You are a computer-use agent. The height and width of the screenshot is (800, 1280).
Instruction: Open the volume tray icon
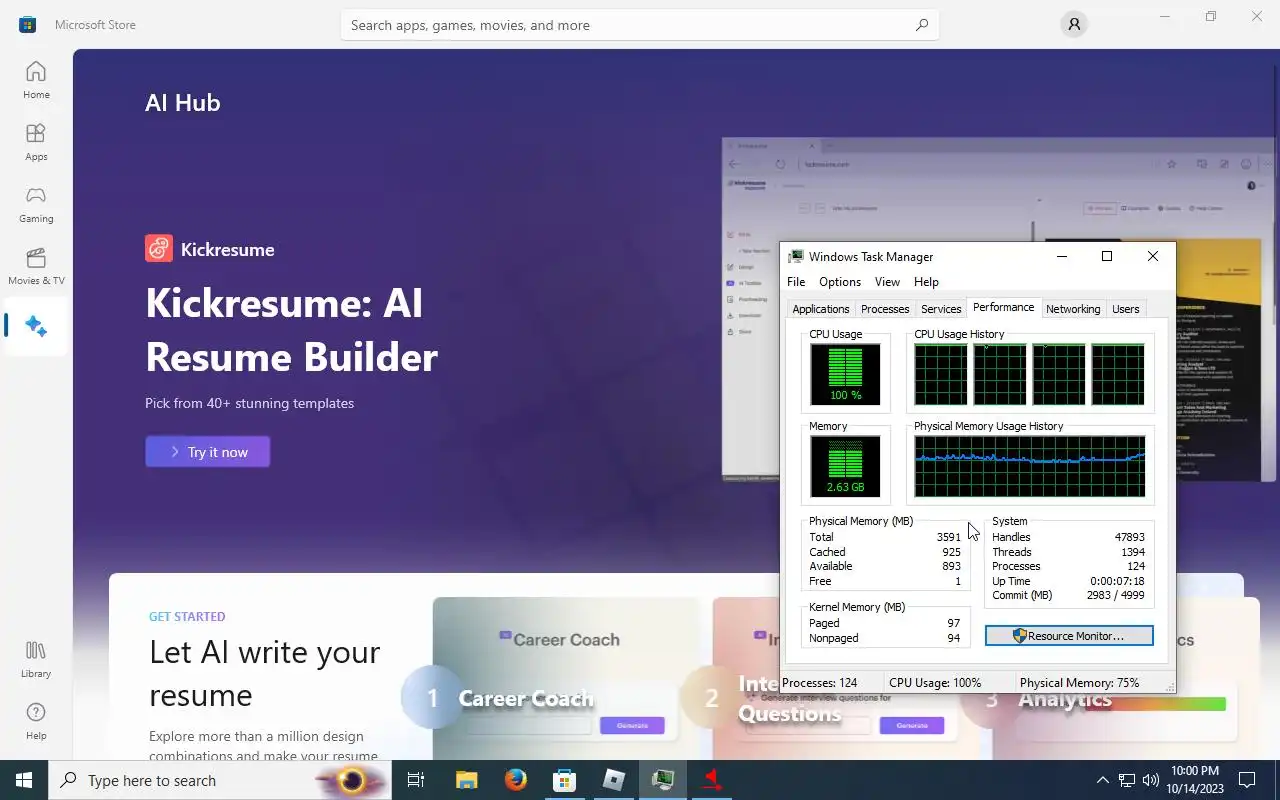tap(1150, 780)
